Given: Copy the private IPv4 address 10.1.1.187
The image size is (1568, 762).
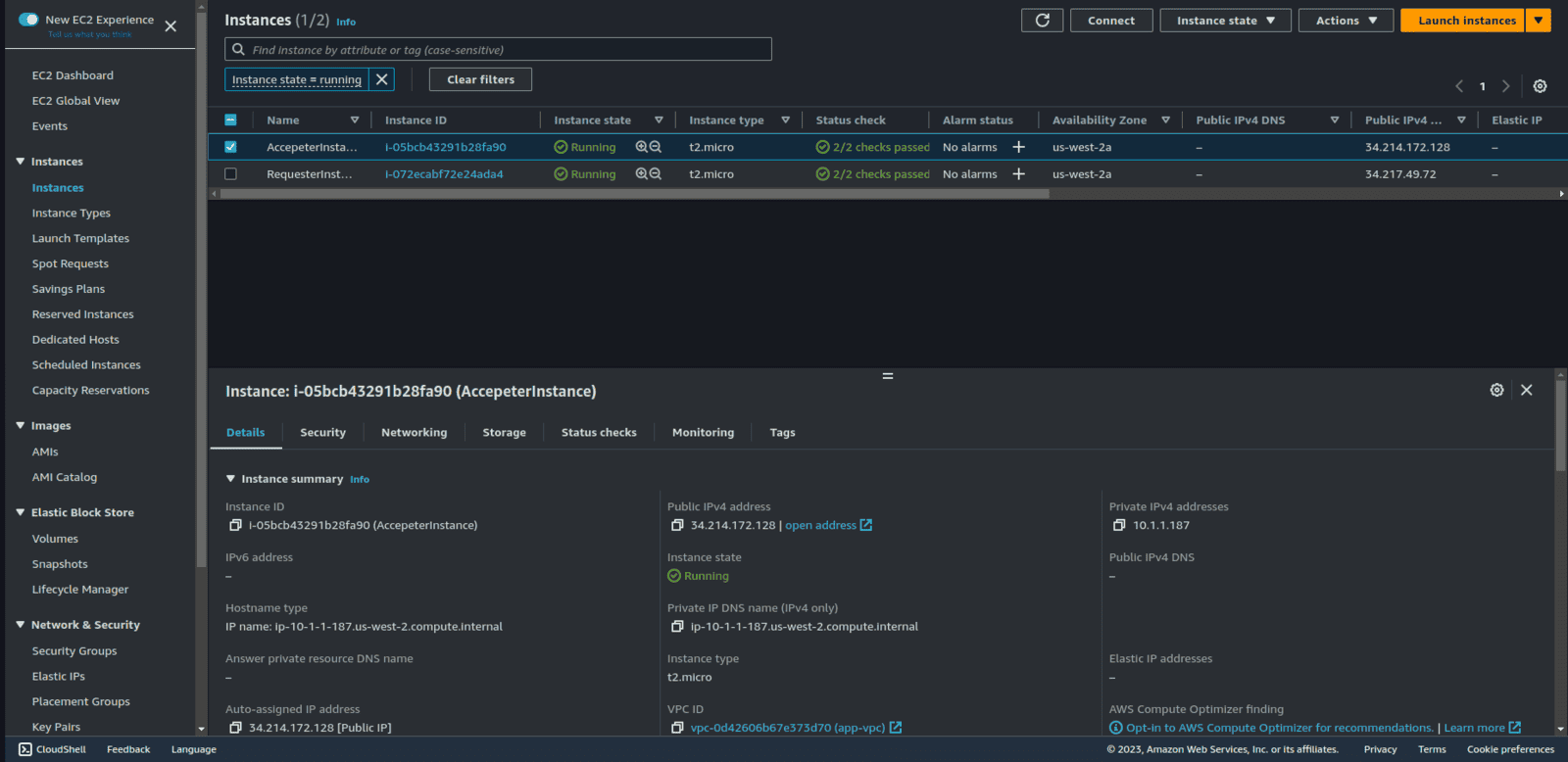Looking at the screenshot, I should coord(1119,526).
